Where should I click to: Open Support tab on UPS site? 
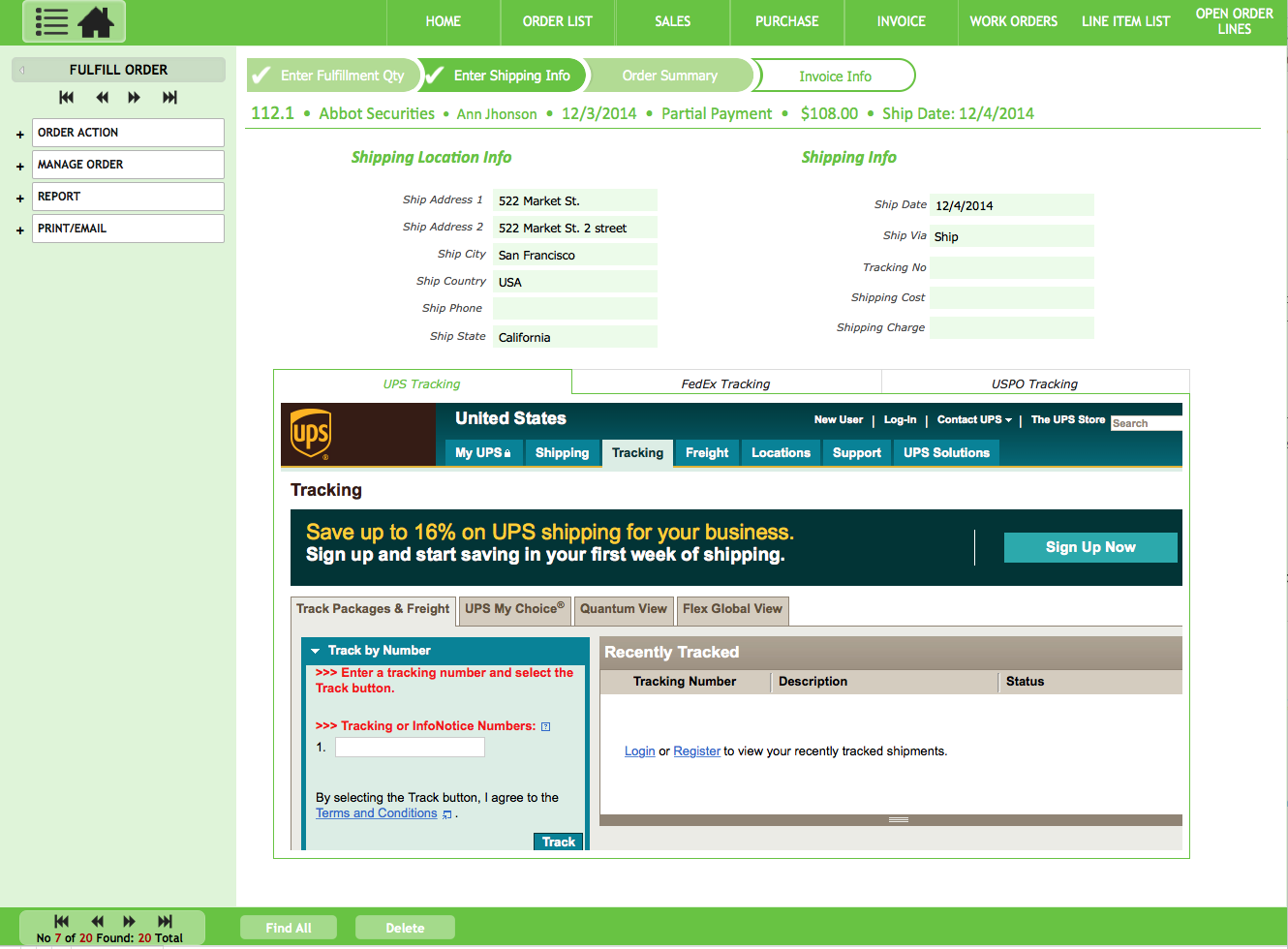(857, 452)
